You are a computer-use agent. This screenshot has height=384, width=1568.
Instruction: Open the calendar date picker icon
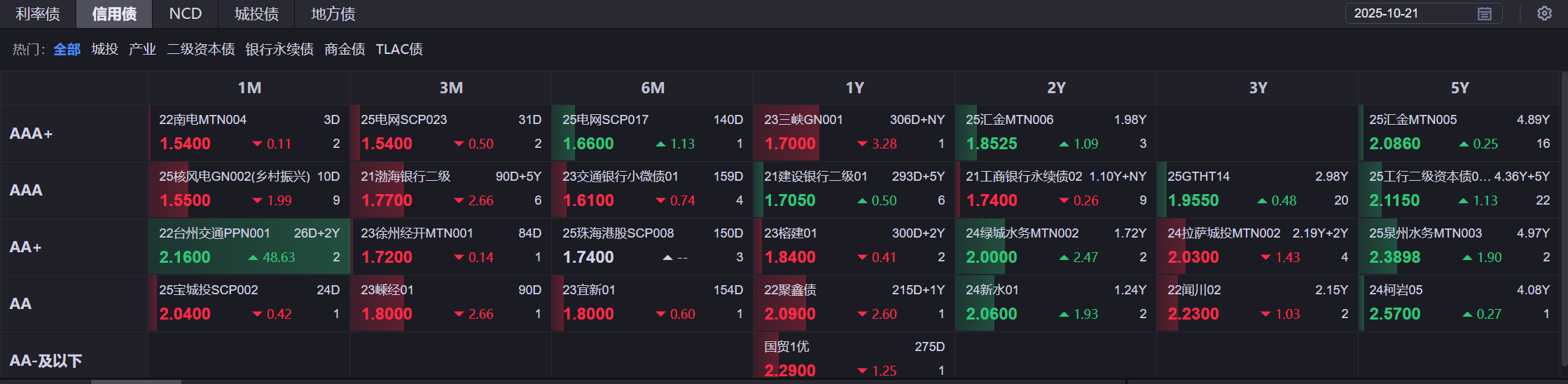pos(1484,14)
